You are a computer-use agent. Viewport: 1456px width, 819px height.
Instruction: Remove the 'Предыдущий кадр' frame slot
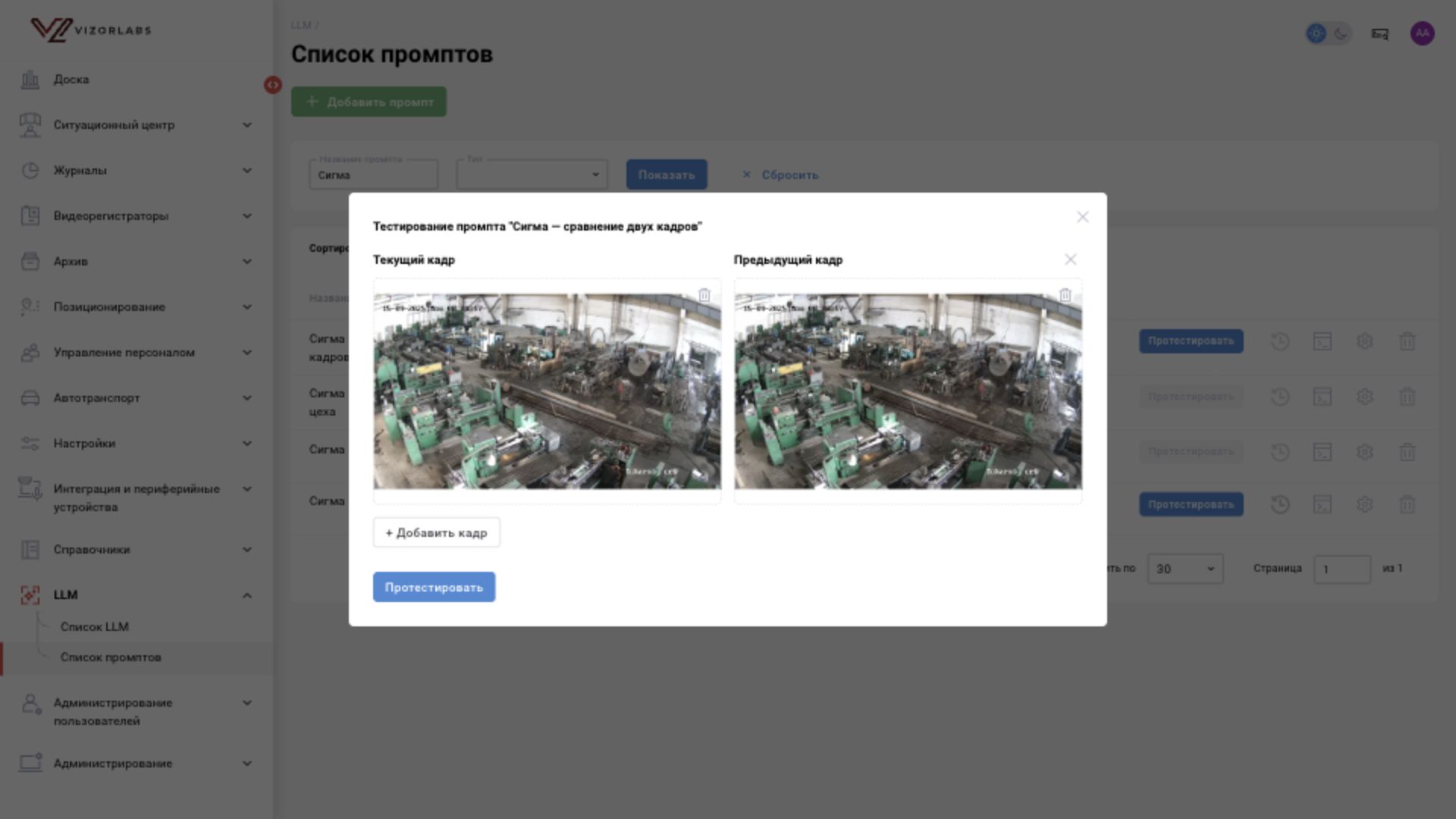click(x=1070, y=259)
